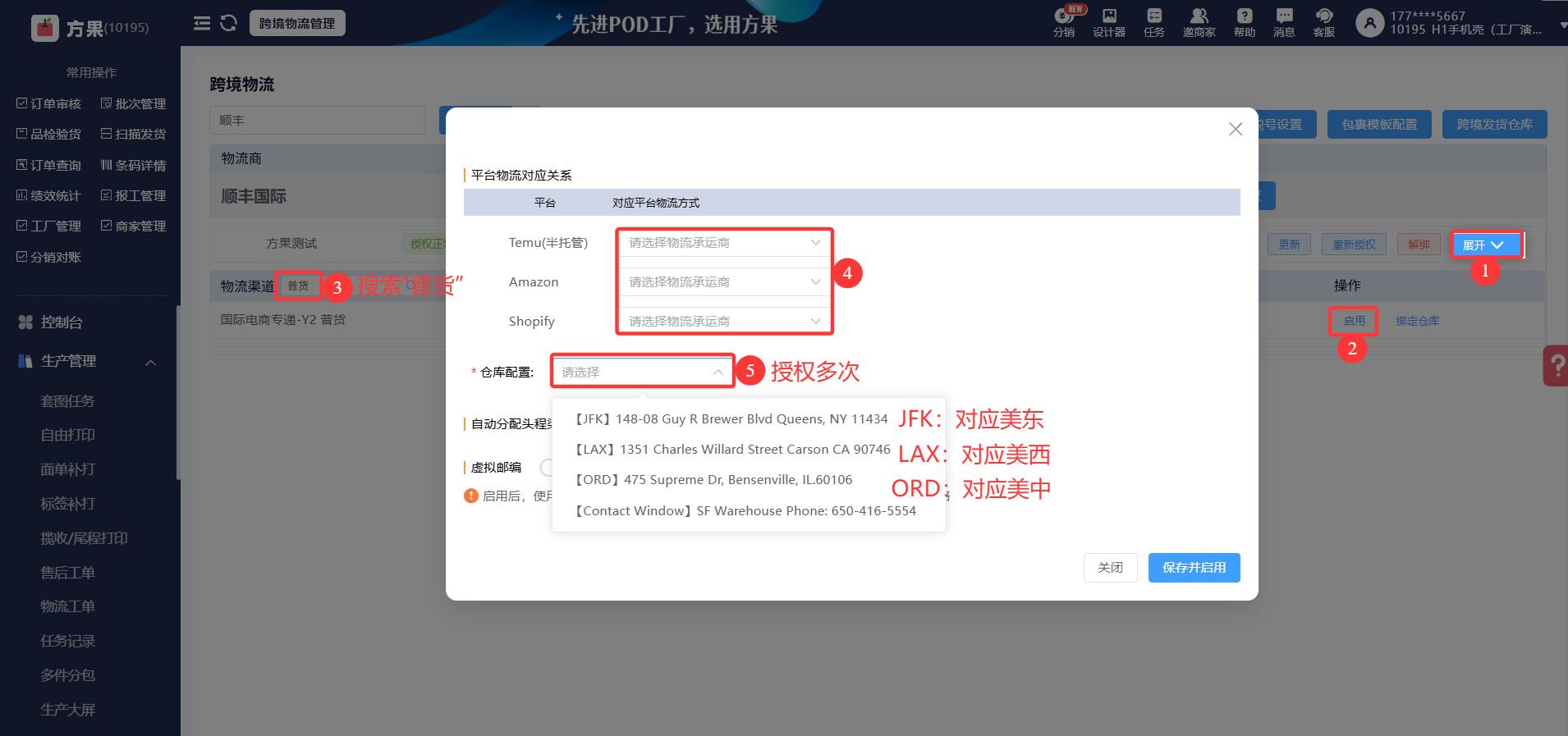
Task: Open 批次管理 shortcut in the sidebar
Action: click(133, 103)
